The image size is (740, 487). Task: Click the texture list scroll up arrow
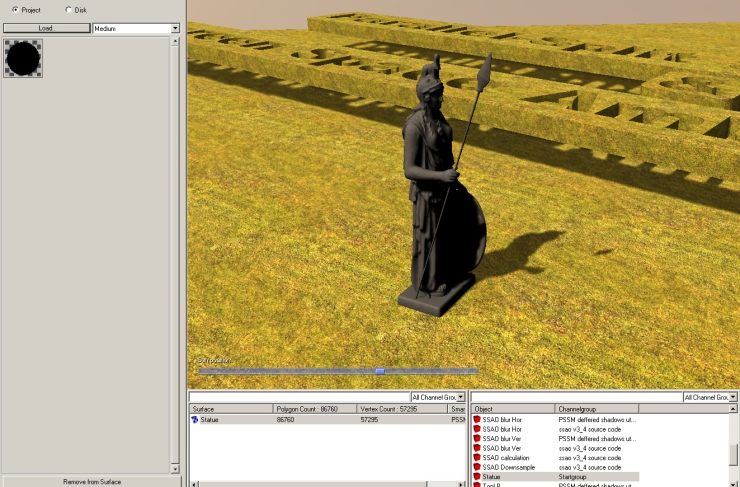[175, 42]
